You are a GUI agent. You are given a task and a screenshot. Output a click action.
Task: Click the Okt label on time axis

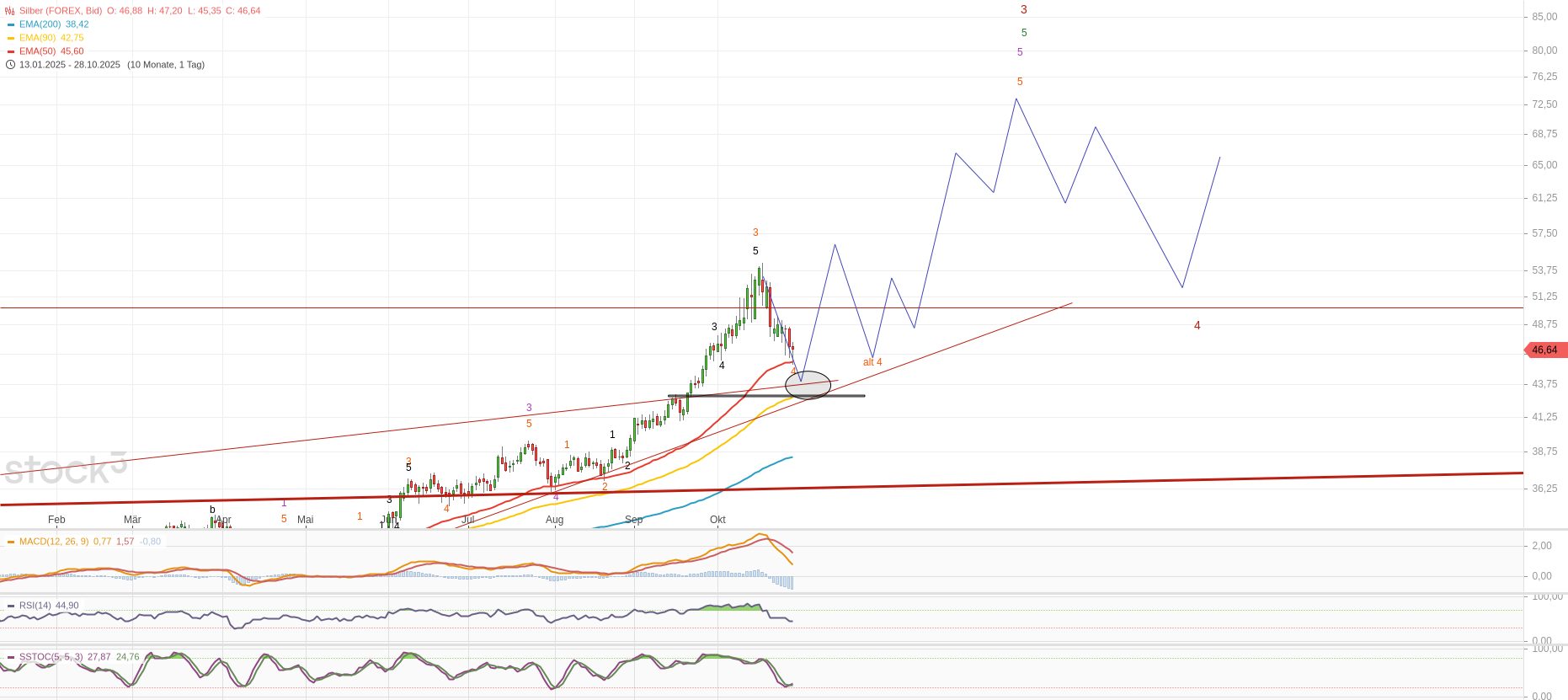717,520
